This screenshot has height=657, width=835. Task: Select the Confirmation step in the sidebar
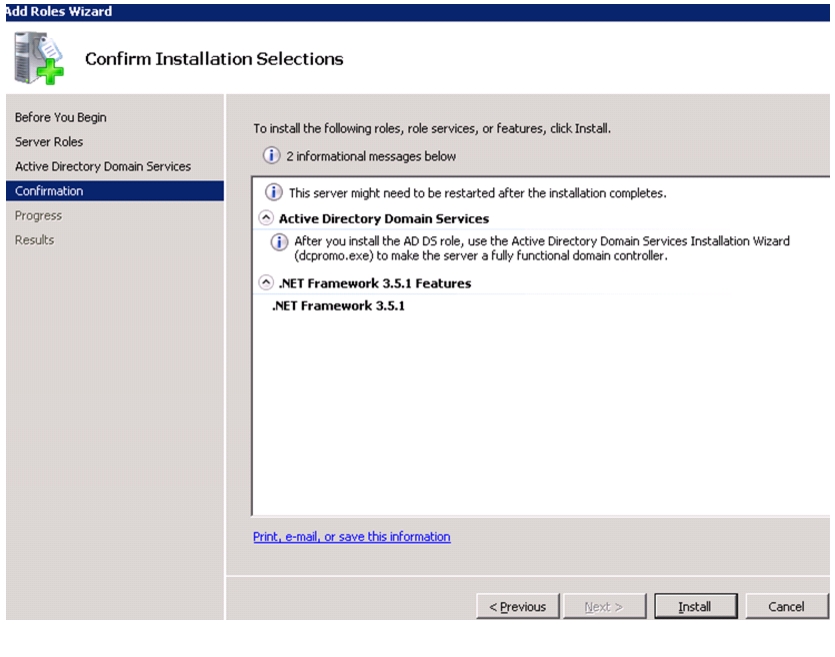tap(114, 191)
